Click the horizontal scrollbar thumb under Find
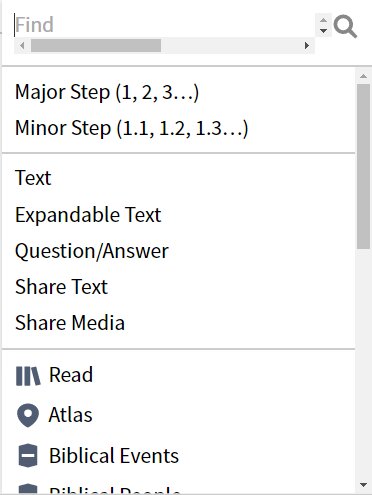 (96, 45)
